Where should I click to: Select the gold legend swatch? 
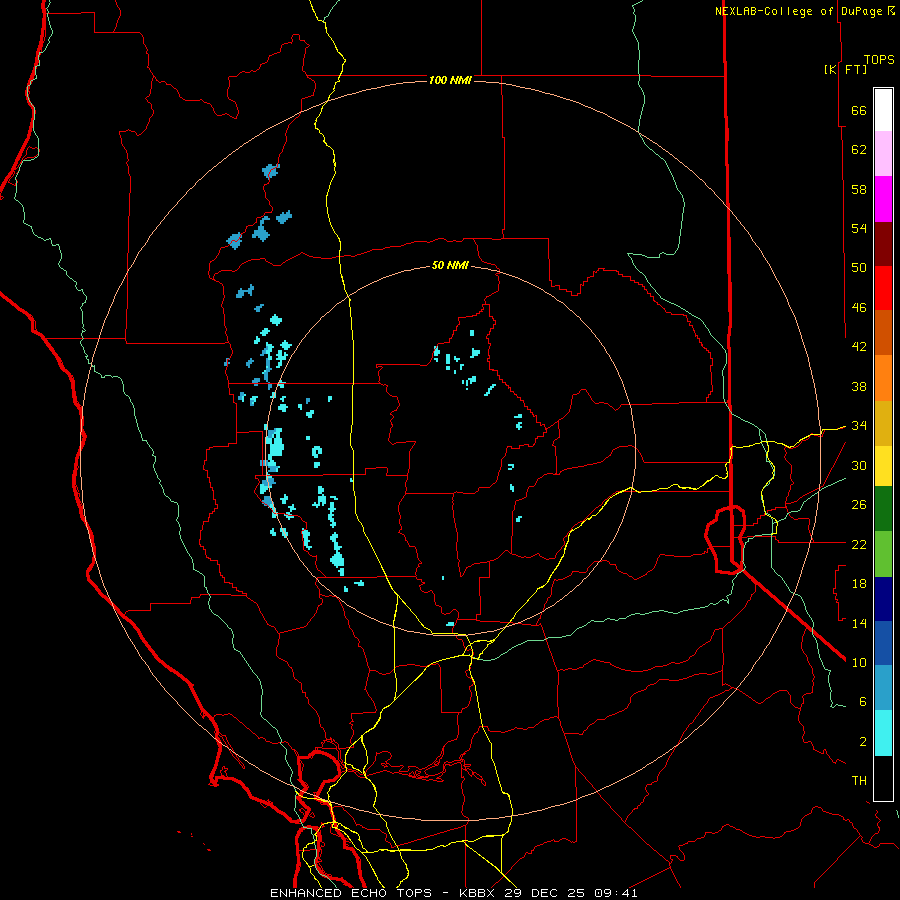click(x=883, y=423)
